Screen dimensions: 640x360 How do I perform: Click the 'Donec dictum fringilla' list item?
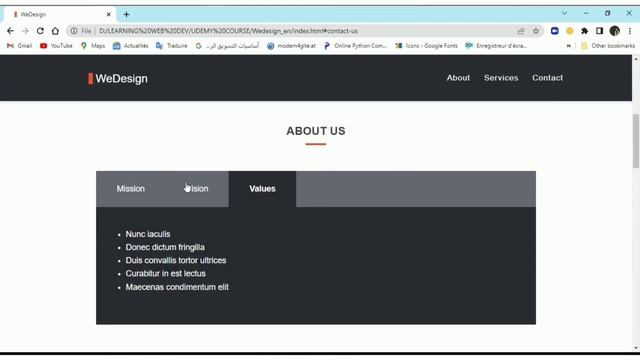(165, 247)
